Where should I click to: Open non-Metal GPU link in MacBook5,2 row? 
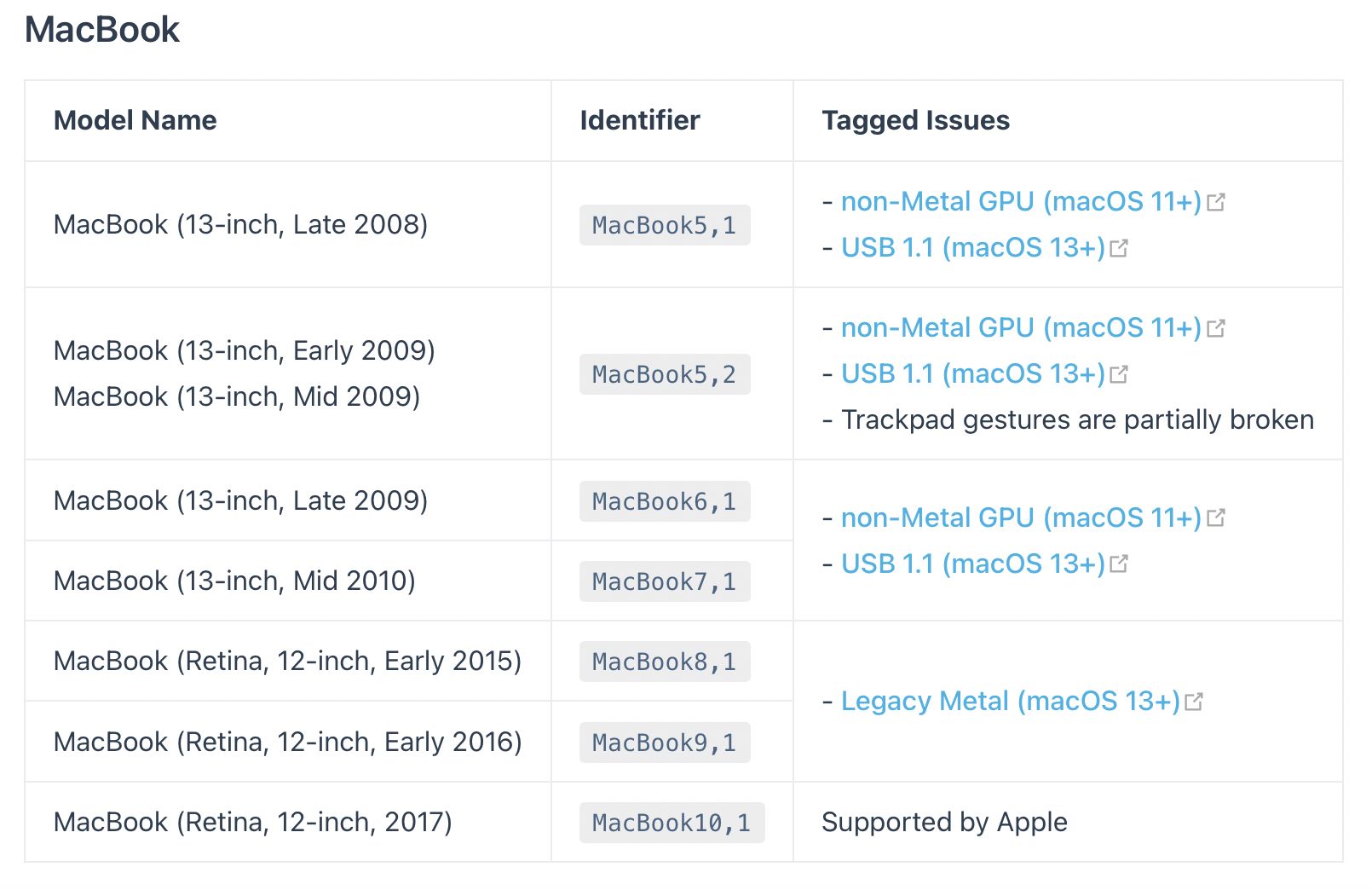pyautogui.click(x=1021, y=328)
